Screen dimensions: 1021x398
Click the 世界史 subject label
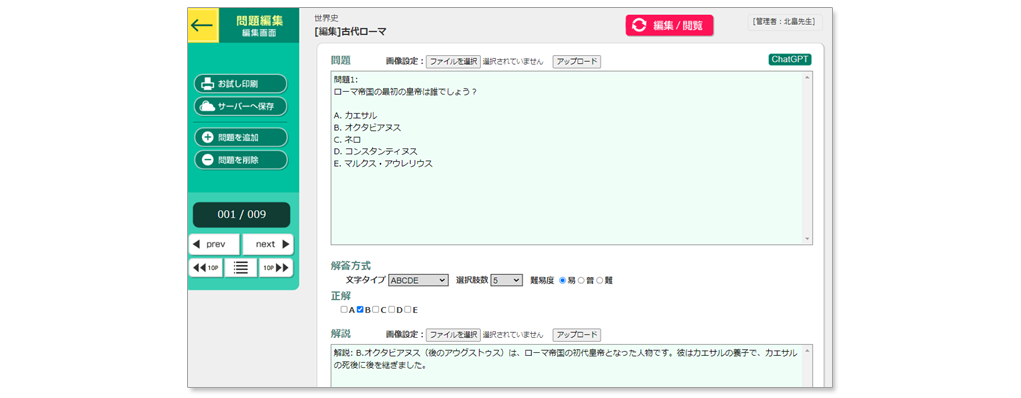[326, 18]
